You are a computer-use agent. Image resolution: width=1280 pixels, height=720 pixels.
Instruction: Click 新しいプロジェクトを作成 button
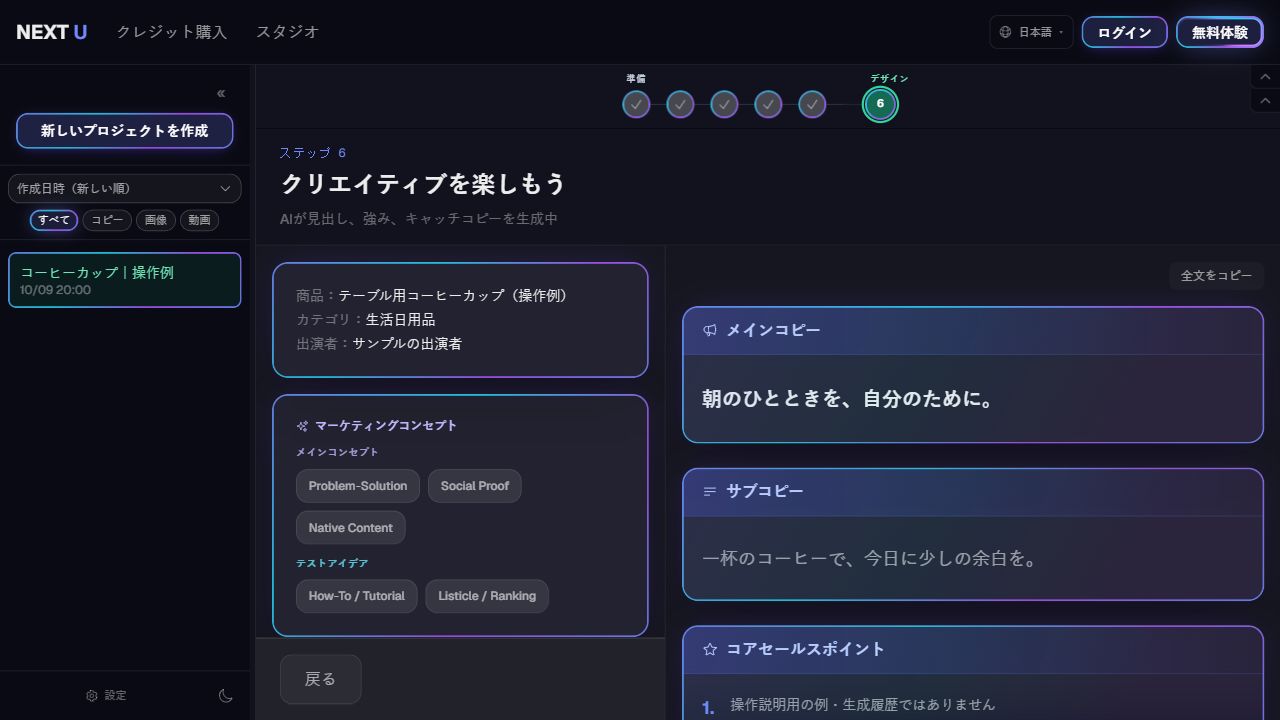(x=124, y=131)
